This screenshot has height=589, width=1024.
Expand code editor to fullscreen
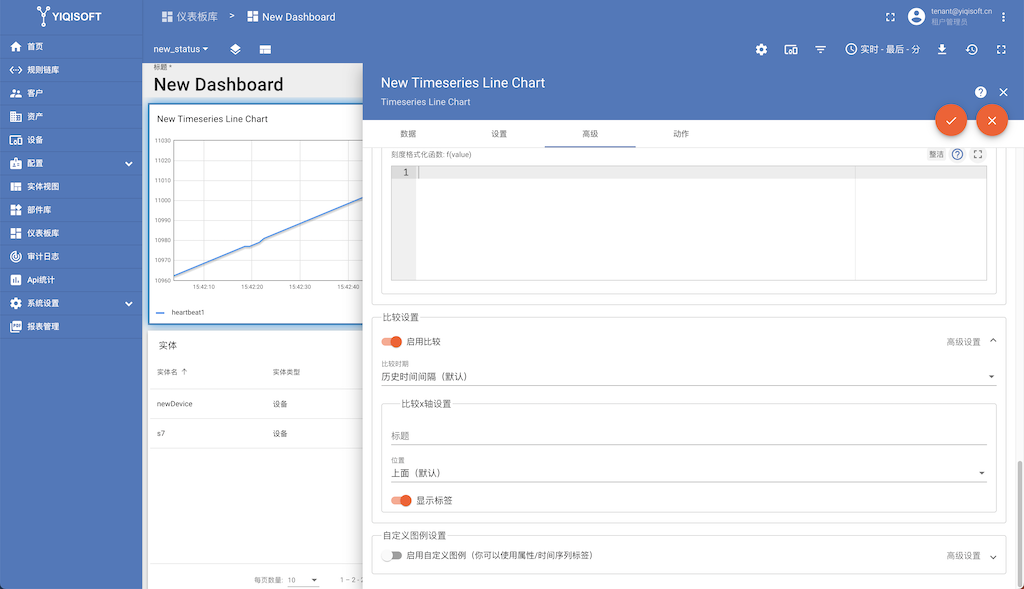point(978,155)
